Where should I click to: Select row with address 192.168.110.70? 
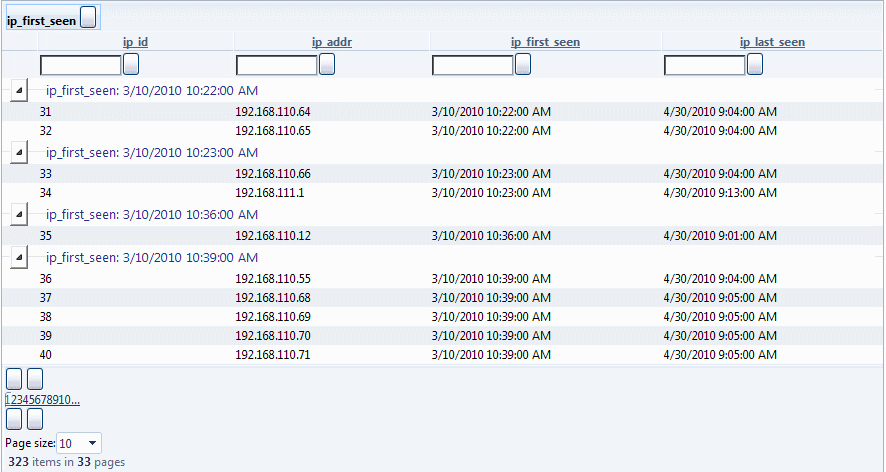pos(442,336)
